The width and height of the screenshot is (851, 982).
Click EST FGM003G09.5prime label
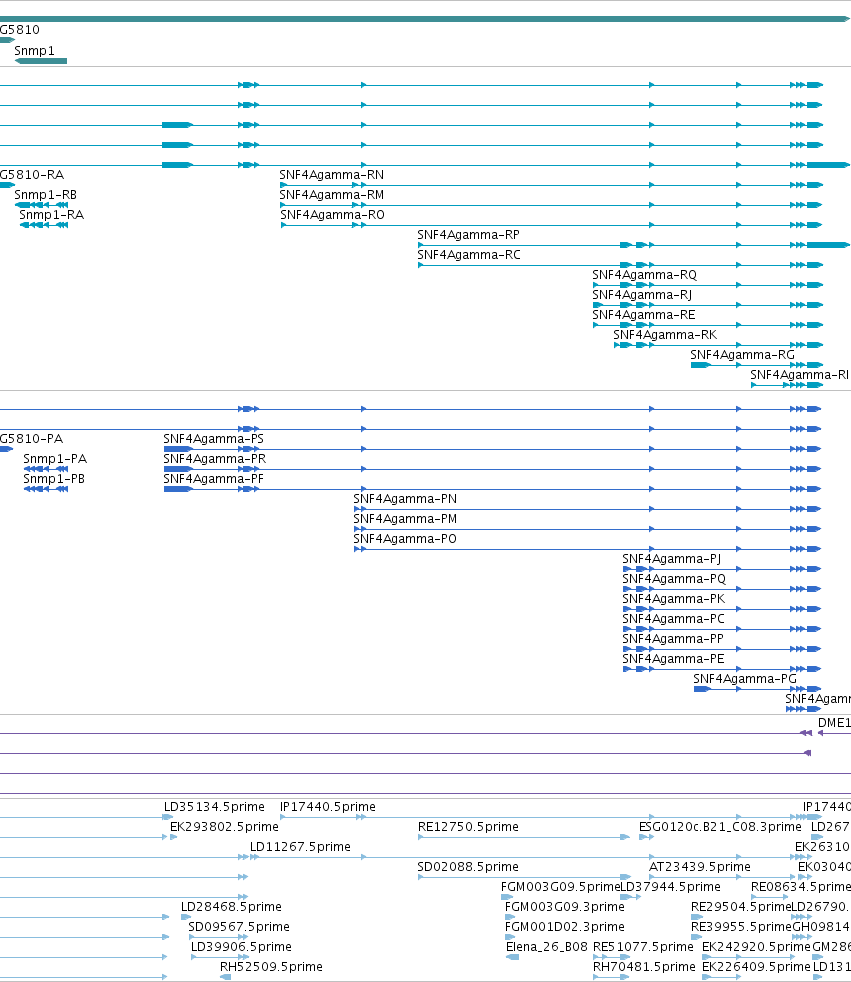click(560, 887)
